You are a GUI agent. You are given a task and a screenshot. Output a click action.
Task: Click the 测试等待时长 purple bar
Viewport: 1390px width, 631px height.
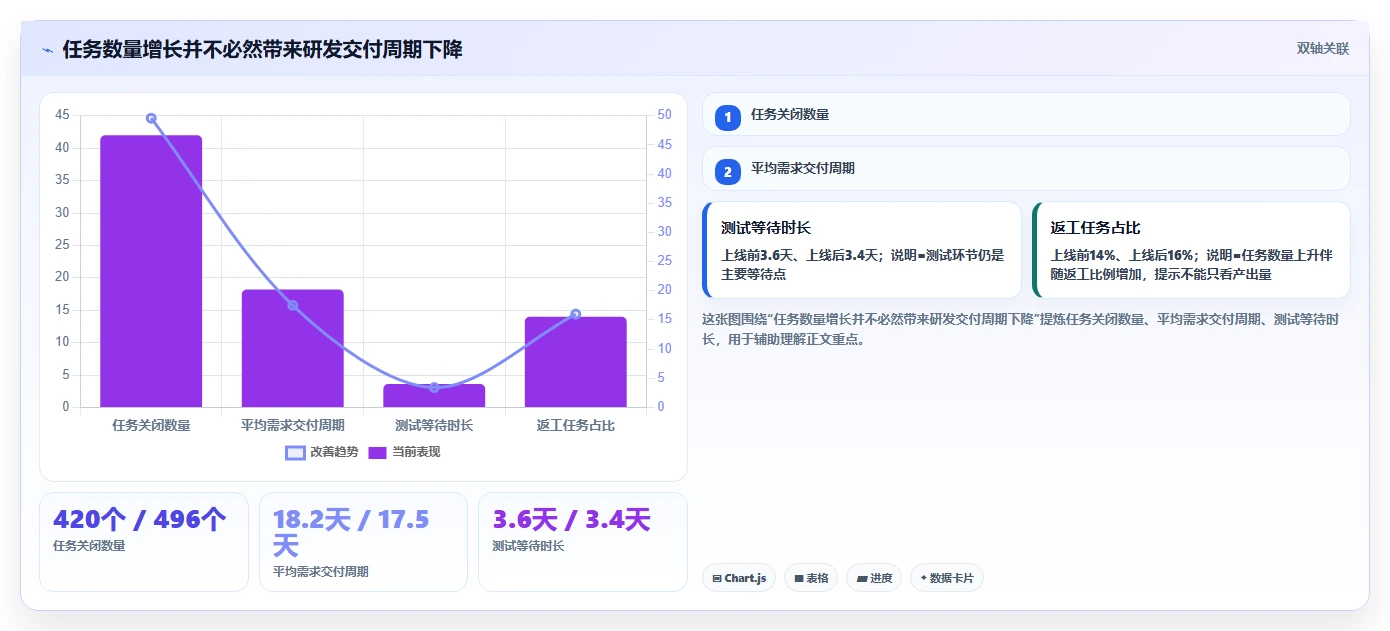point(434,396)
